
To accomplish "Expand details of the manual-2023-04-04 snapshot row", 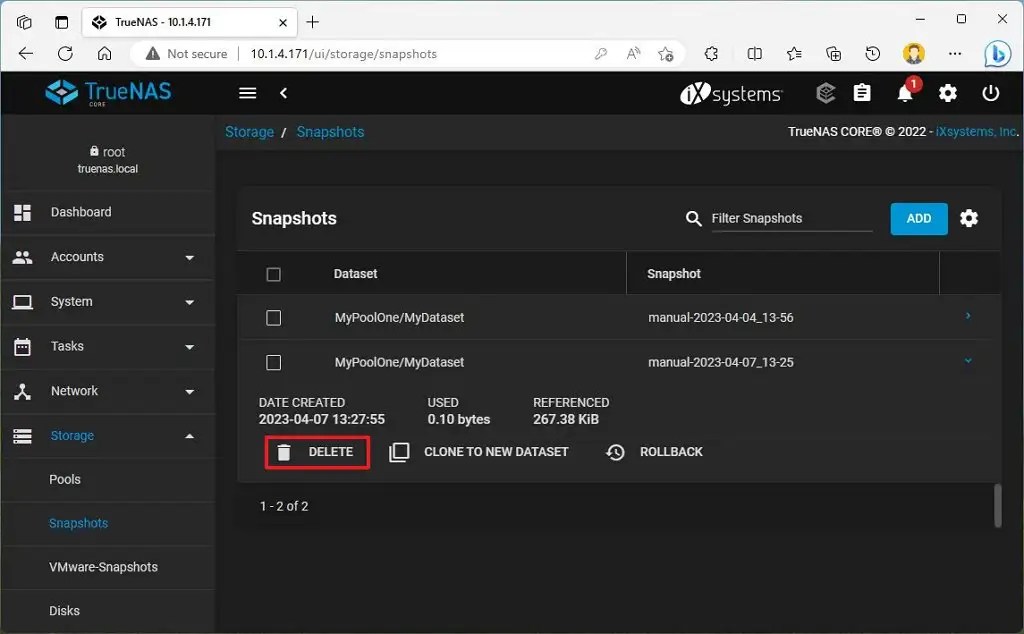I will 966,317.
